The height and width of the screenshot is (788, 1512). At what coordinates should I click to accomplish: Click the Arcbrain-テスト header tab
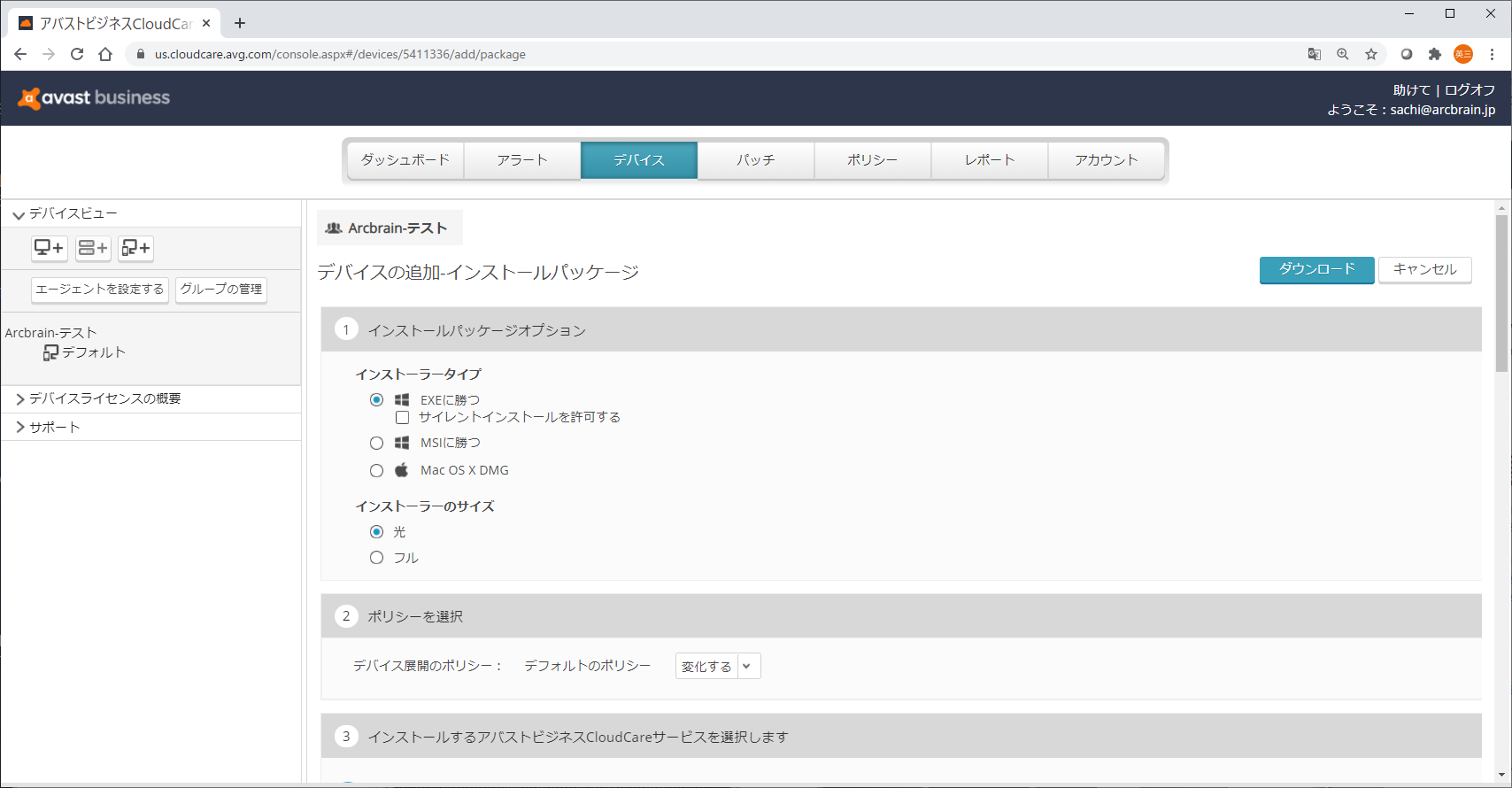coord(390,228)
